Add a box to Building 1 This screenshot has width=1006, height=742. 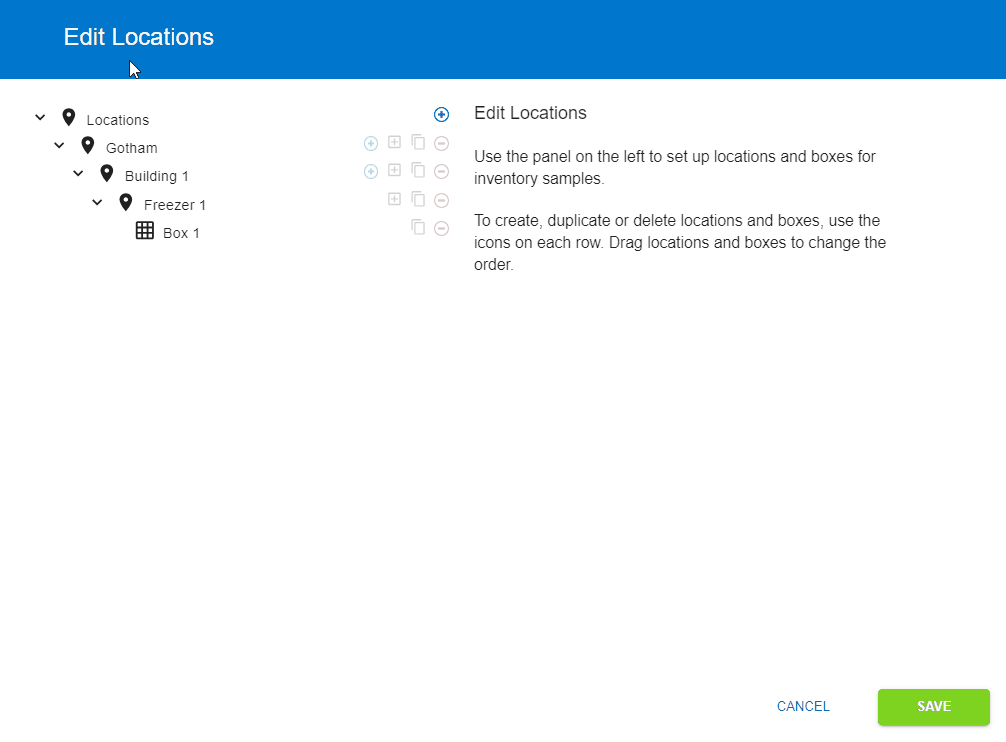pos(395,171)
